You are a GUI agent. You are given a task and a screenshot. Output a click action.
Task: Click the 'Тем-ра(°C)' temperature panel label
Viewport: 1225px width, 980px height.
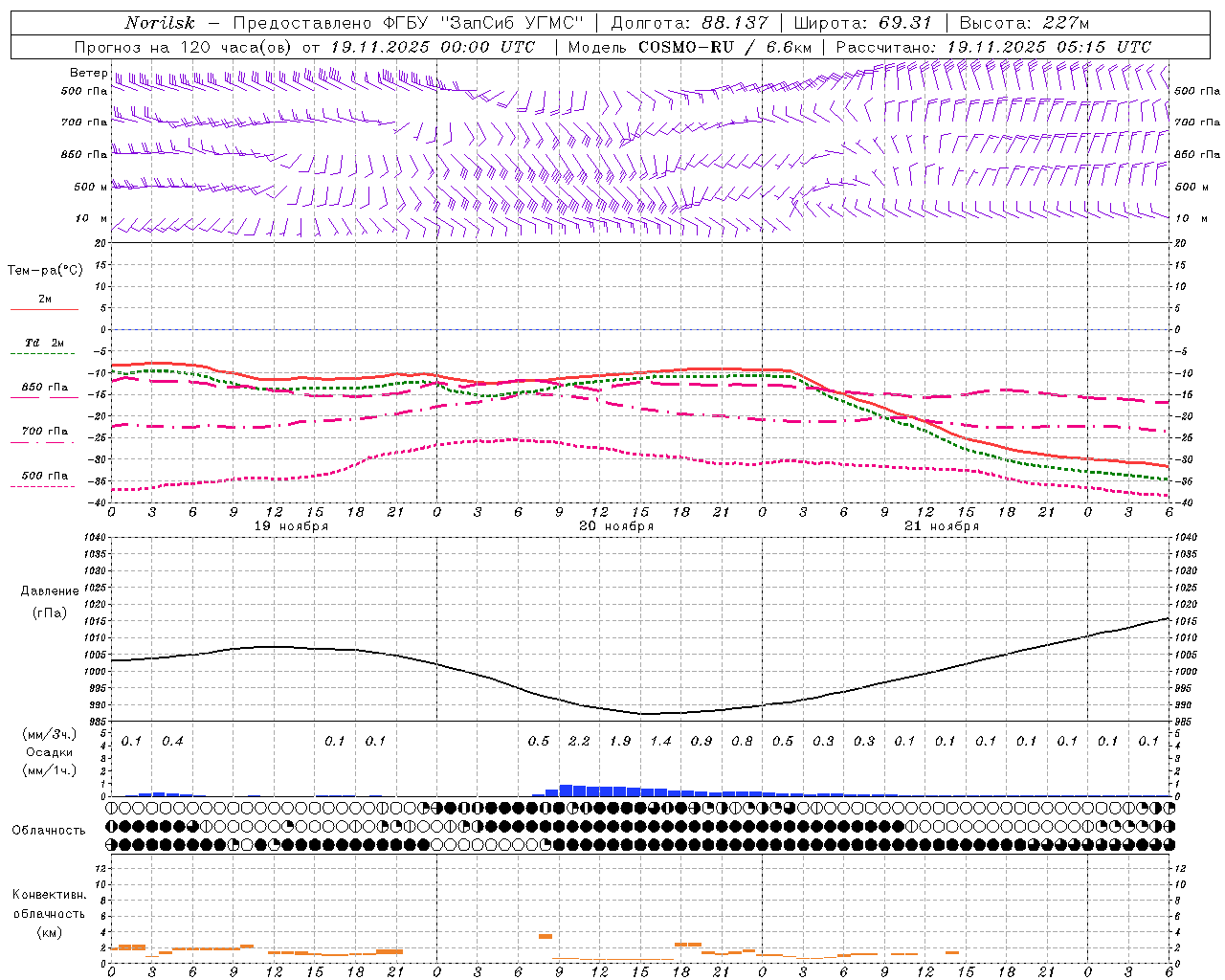click(45, 271)
